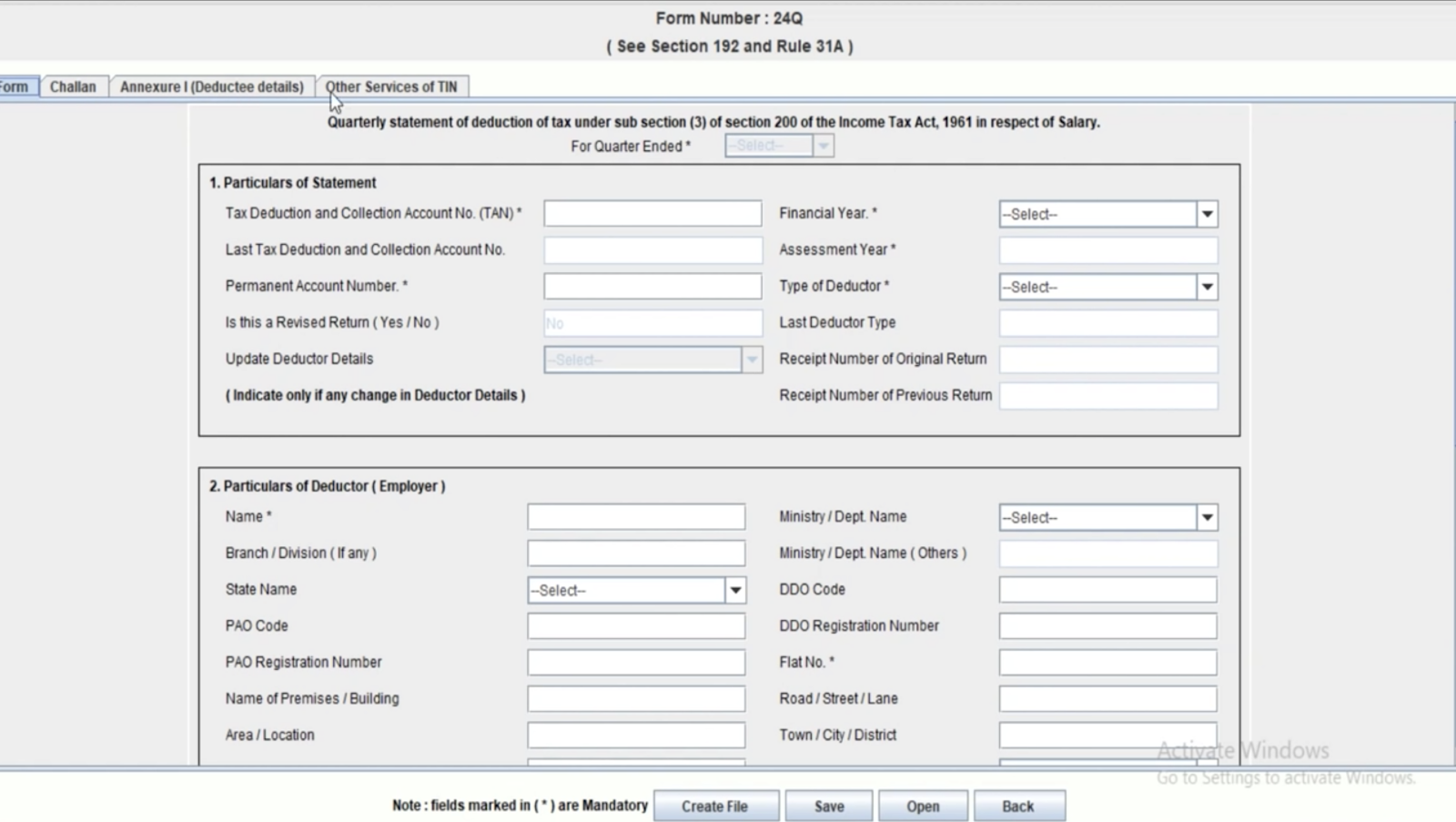
Task: Select the Assessment Year input field
Action: coord(1107,249)
